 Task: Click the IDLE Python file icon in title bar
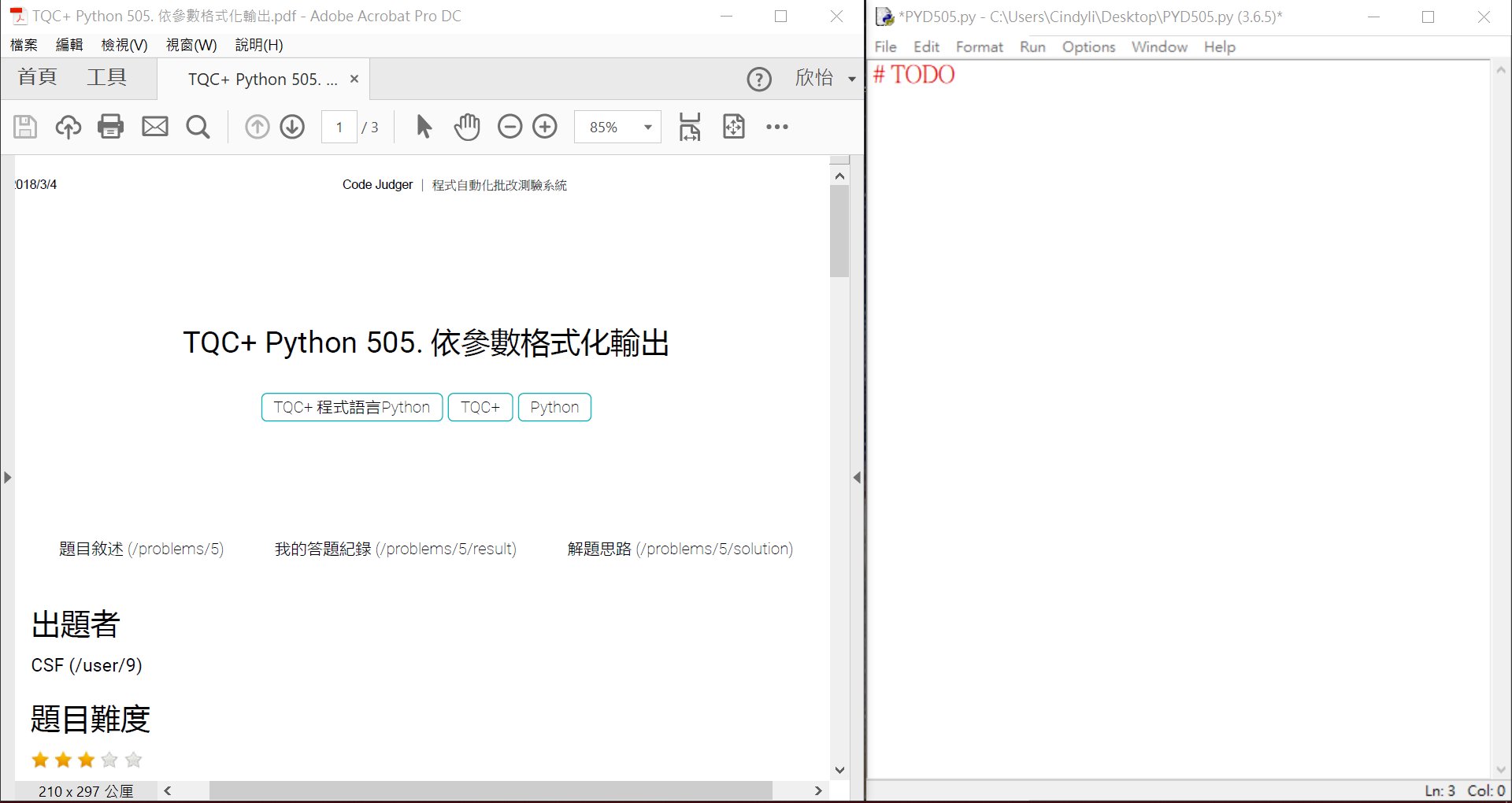(x=885, y=17)
